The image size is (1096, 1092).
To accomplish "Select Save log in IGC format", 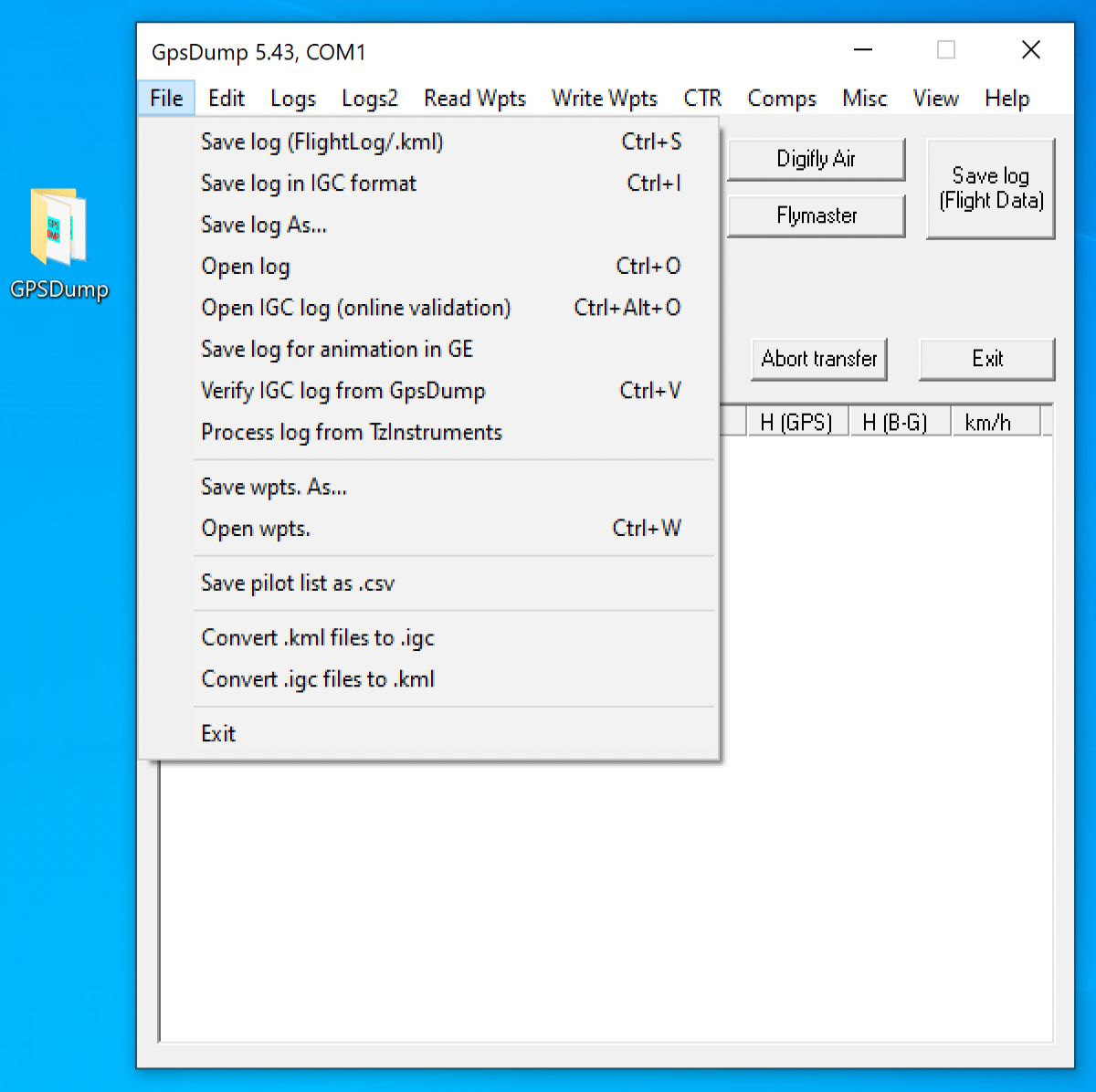I will coord(308,184).
